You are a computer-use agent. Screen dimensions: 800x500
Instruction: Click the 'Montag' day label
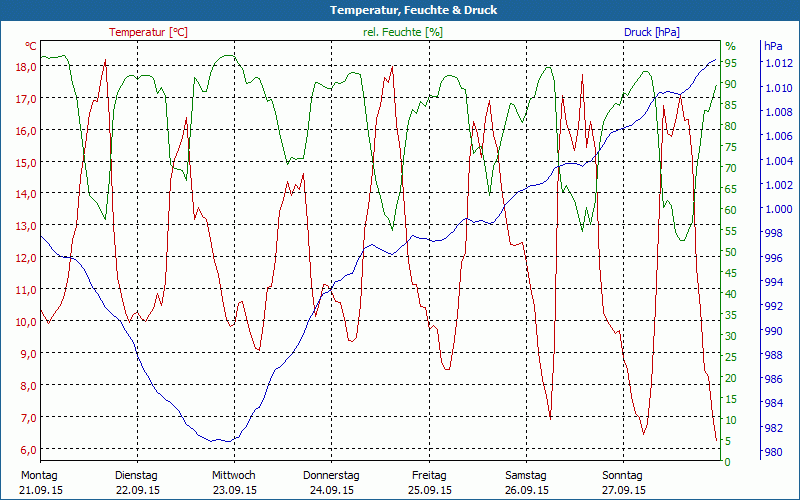point(39,476)
